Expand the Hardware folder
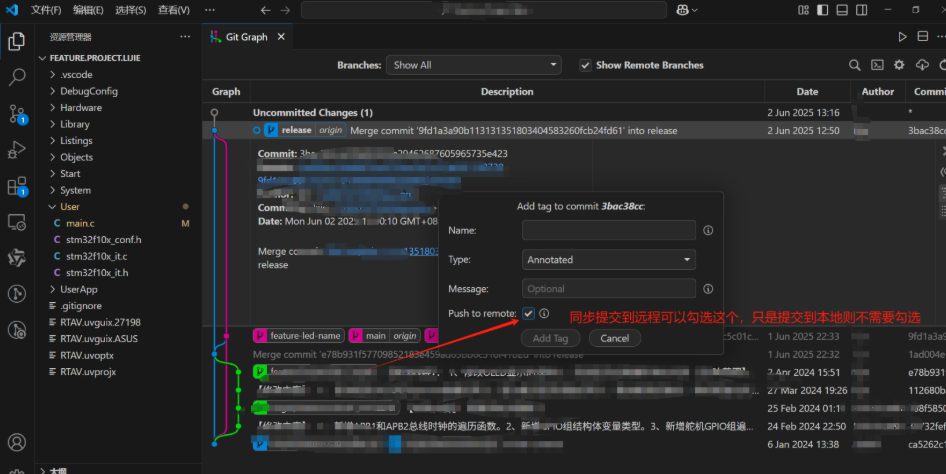This screenshot has width=946, height=474. (x=81, y=107)
